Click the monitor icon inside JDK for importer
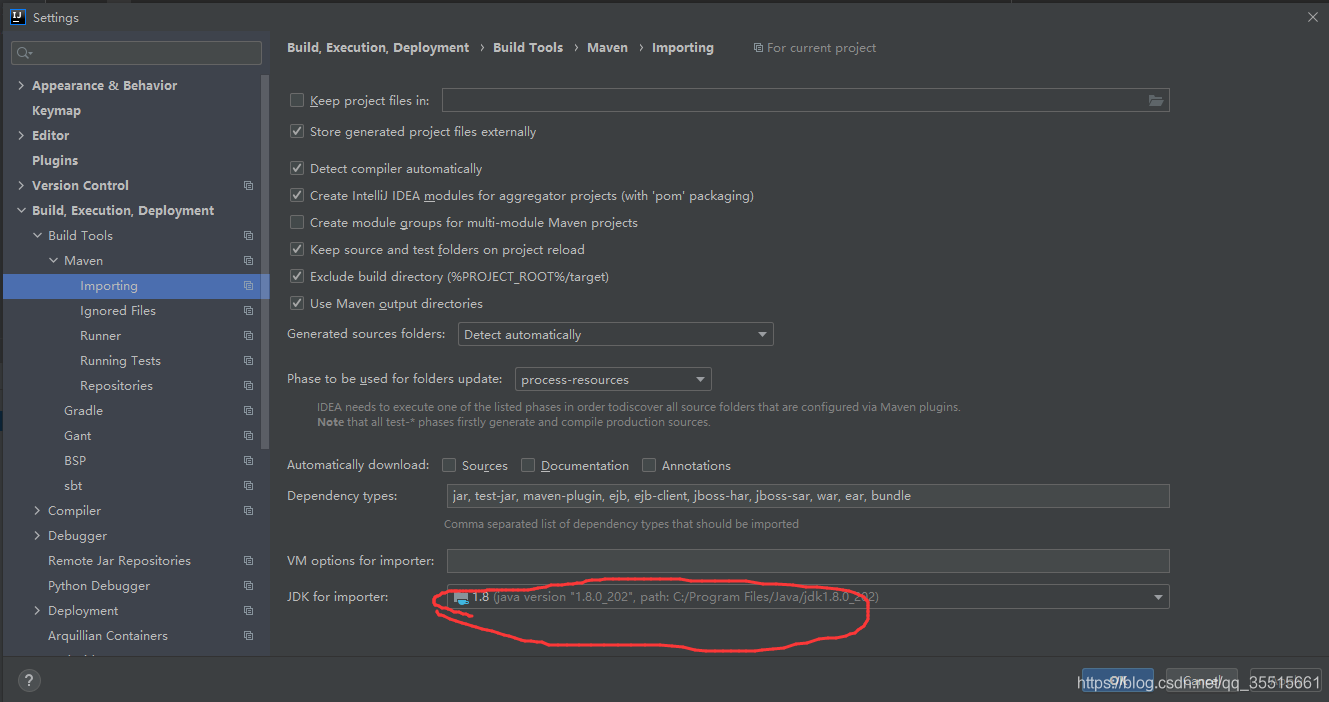Viewport: 1329px width, 702px height. [x=461, y=596]
